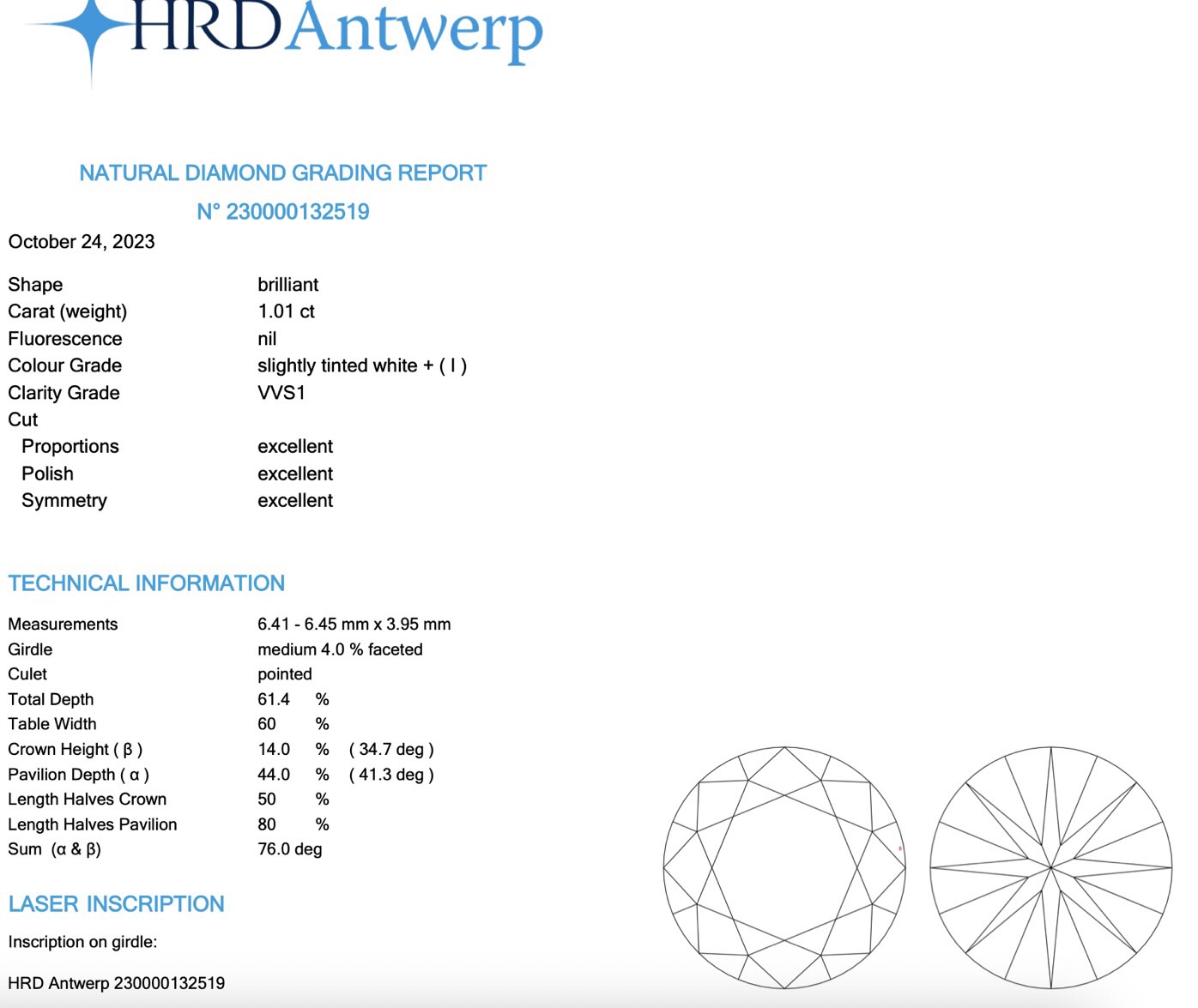Image resolution: width=1198 pixels, height=1008 pixels.
Task: Click the pavilion angle ( 41.3 deg )
Action: point(391,775)
